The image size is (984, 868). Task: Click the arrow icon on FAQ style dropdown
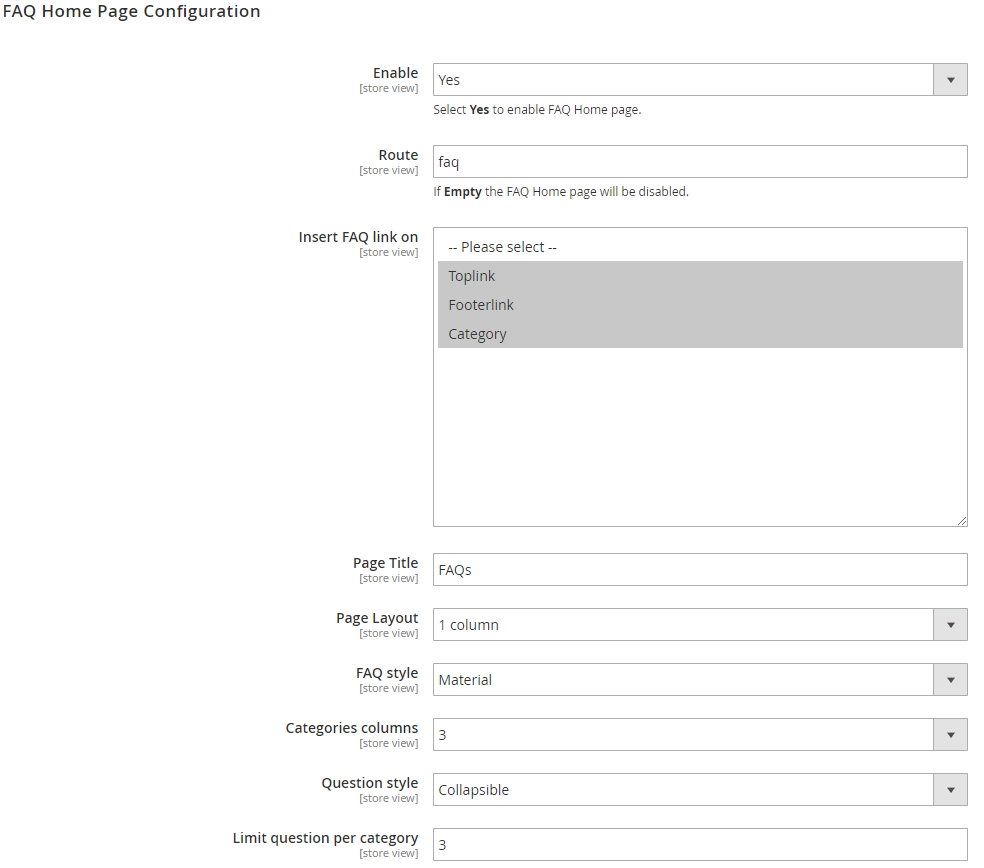(950, 680)
